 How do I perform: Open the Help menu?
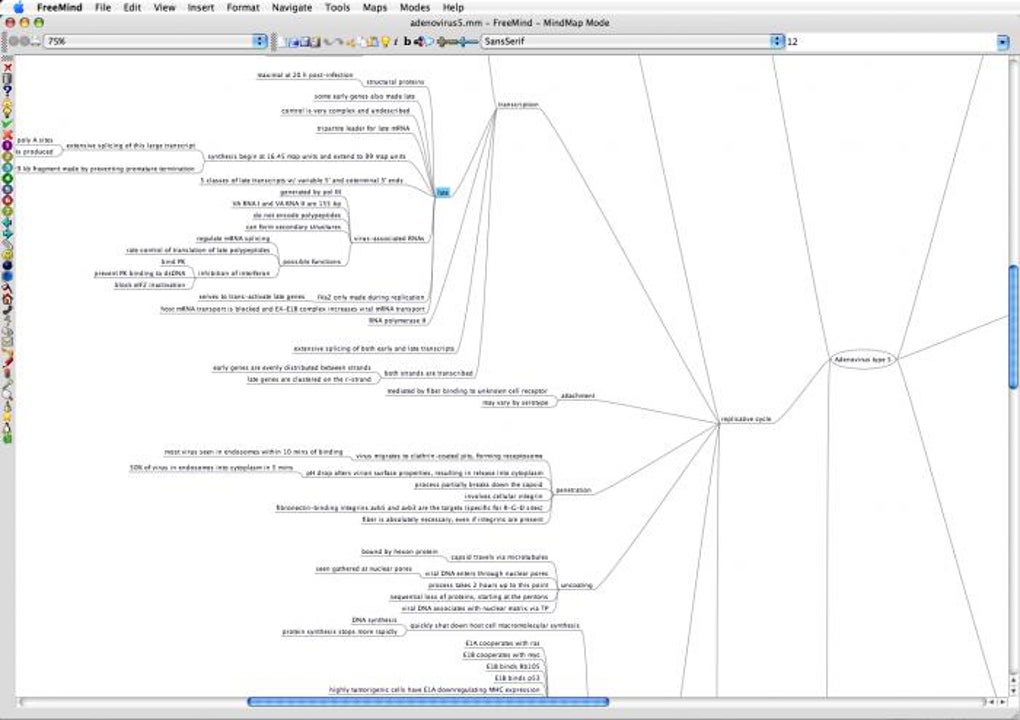[x=453, y=7]
